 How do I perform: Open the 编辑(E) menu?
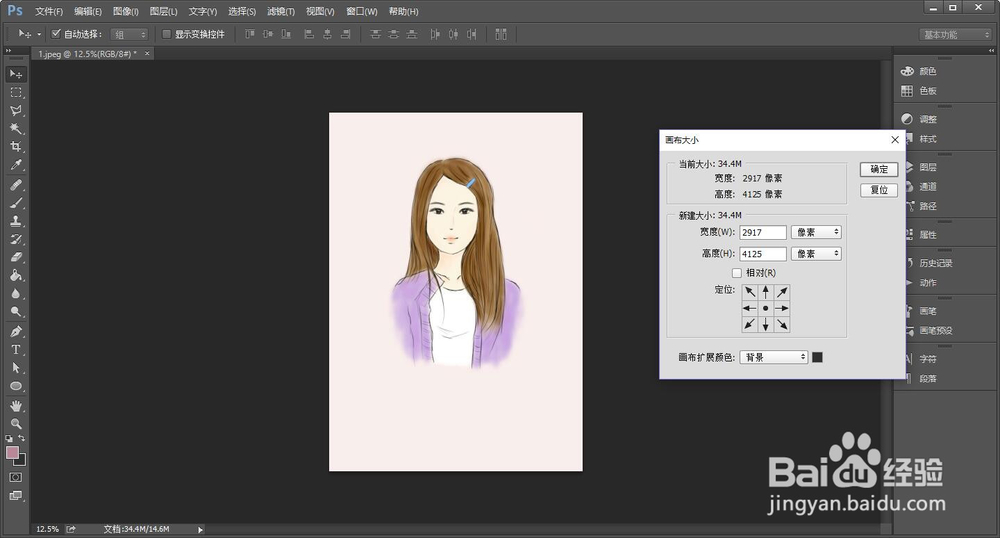coord(88,11)
